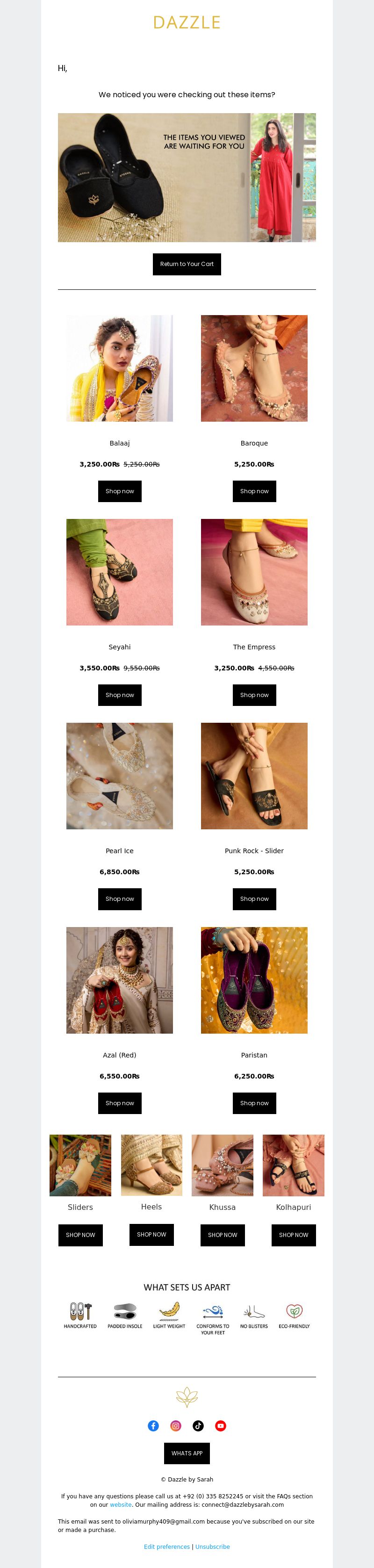
Task: Open the Facebook social icon
Action: click(153, 1425)
